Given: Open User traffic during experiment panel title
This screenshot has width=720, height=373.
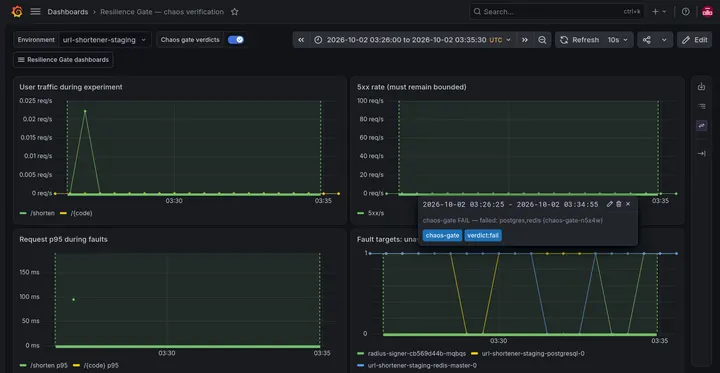Looking at the screenshot, I should (x=71, y=87).
